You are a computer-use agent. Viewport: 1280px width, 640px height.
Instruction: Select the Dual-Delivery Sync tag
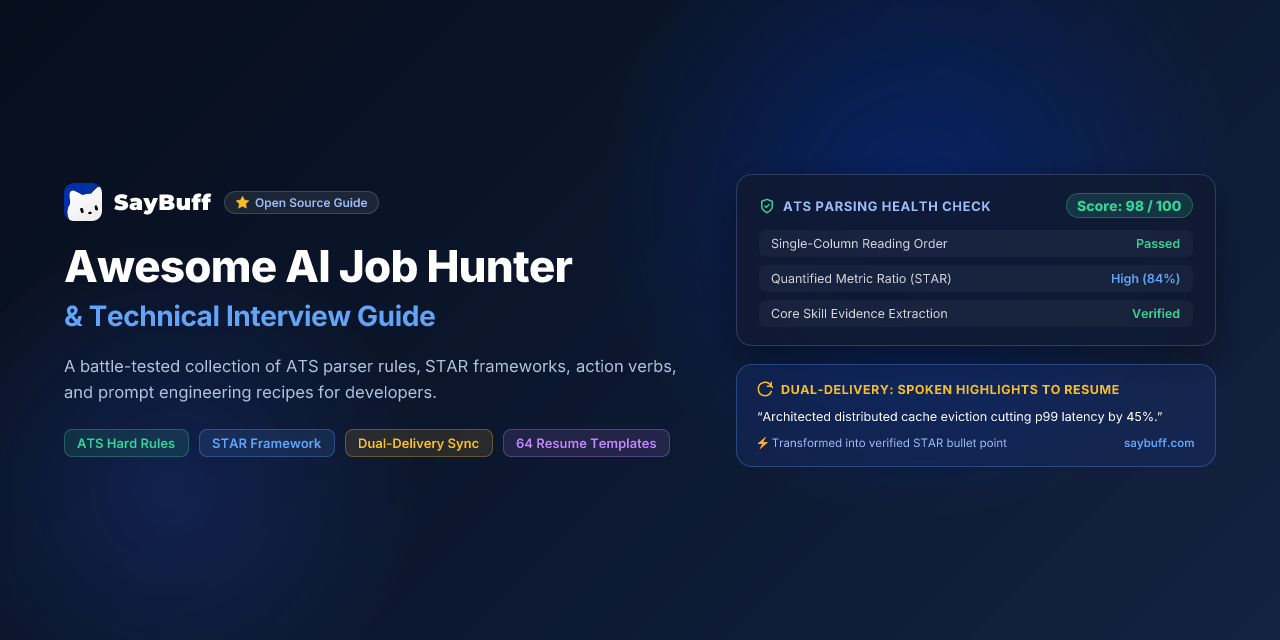(x=419, y=443)
